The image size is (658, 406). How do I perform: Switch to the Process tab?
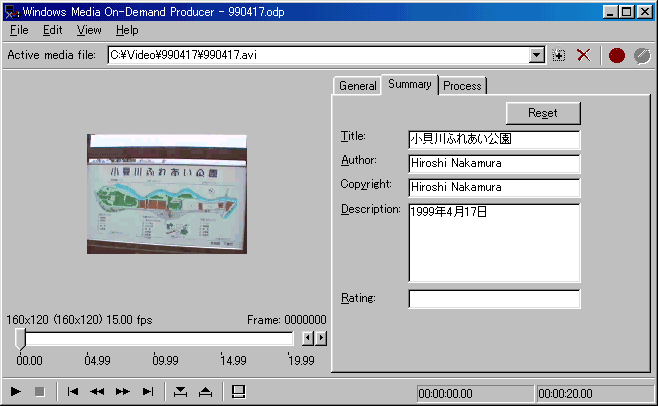[462, 86]
